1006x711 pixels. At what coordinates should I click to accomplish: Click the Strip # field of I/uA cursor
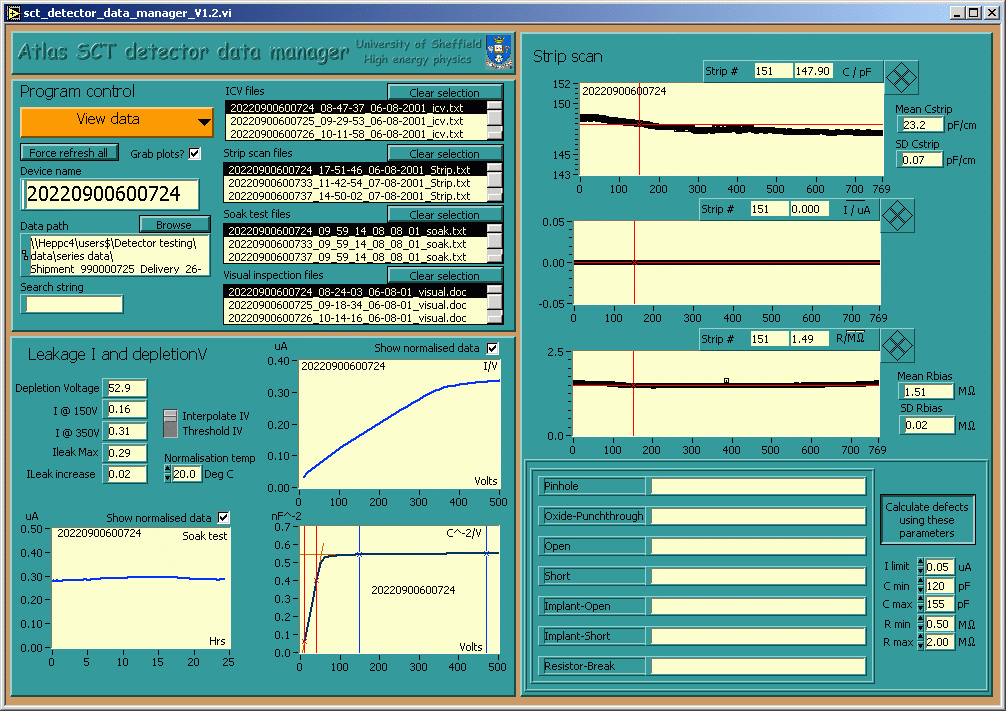(769, 209)
